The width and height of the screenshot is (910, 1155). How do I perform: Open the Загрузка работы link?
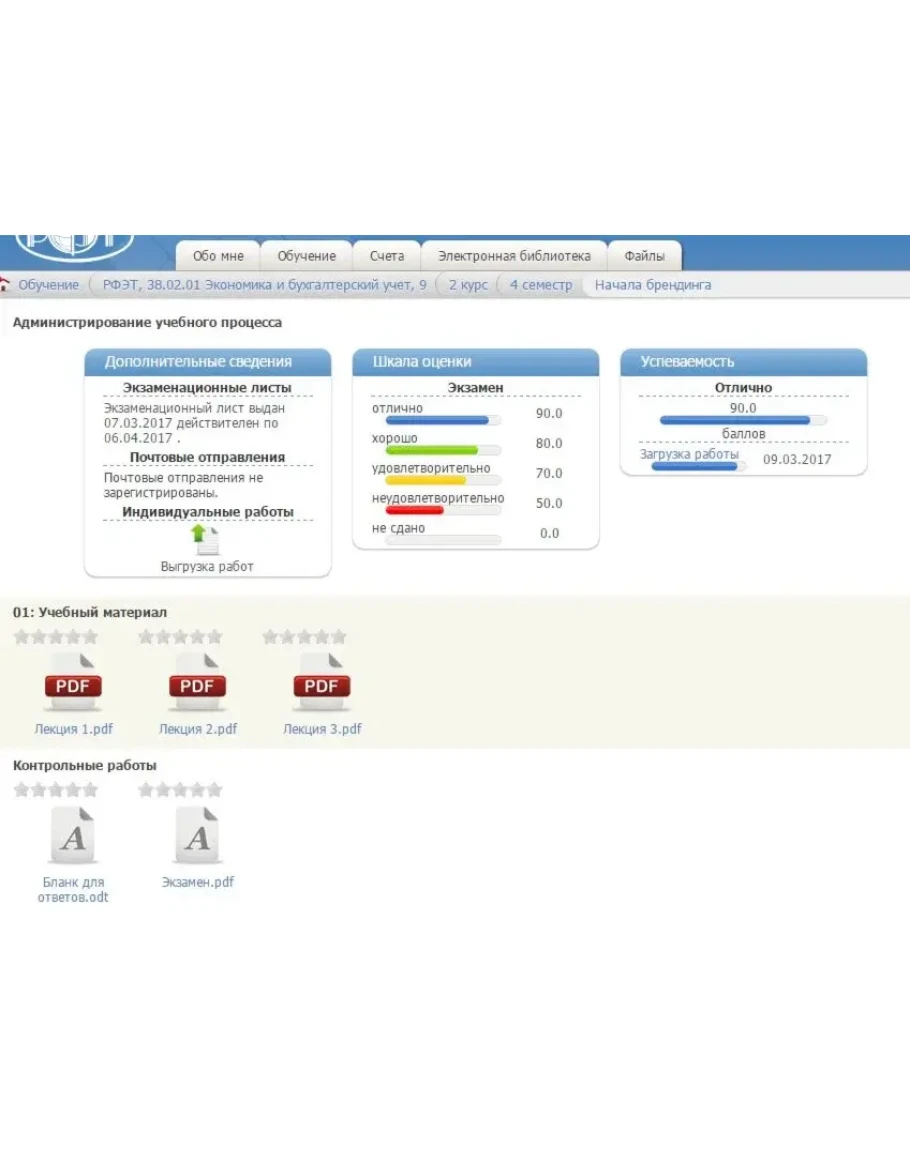point(689,454)
